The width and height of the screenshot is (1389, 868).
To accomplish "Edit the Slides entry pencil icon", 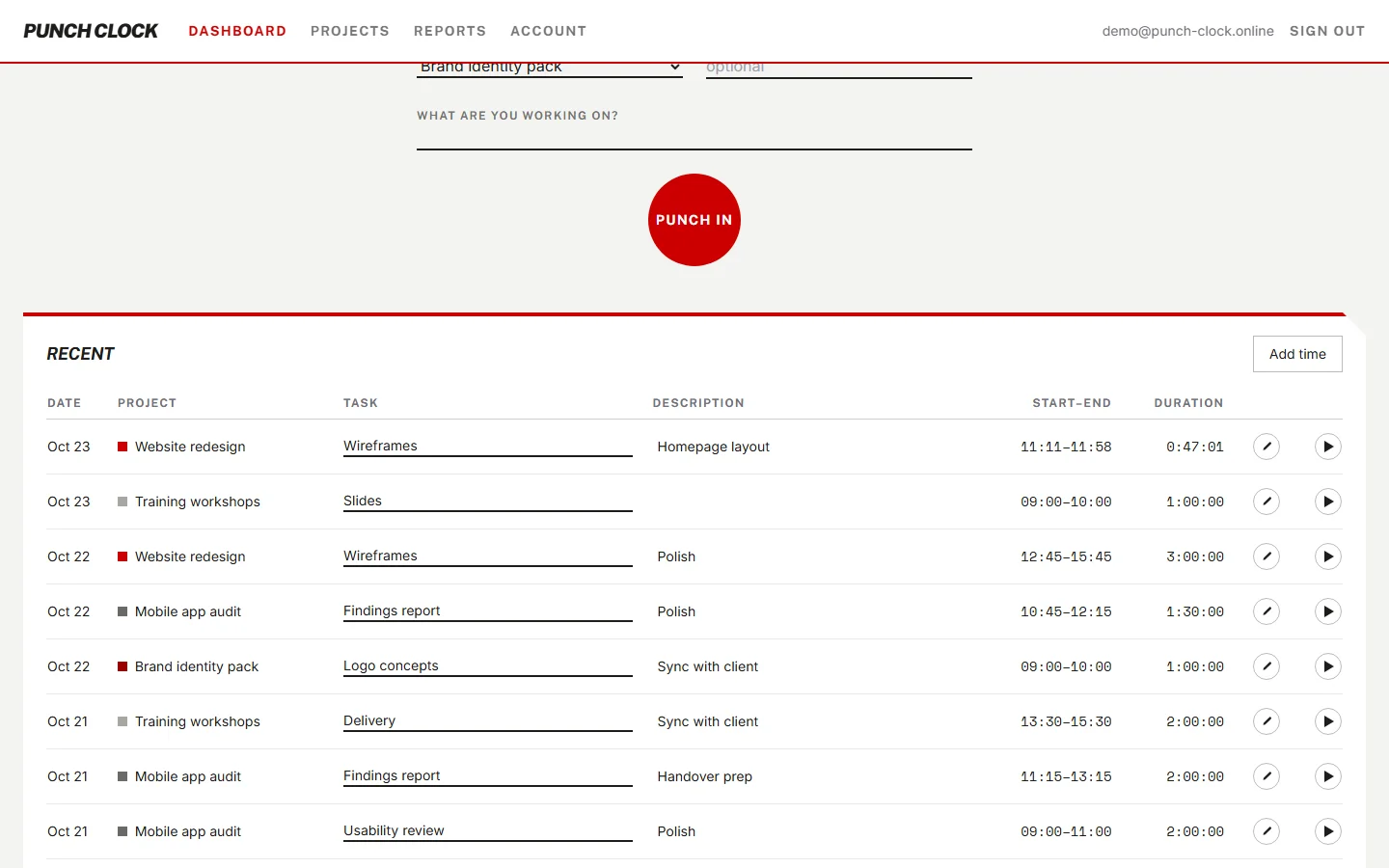I will pyautogui.click(x=1266, y=502).
